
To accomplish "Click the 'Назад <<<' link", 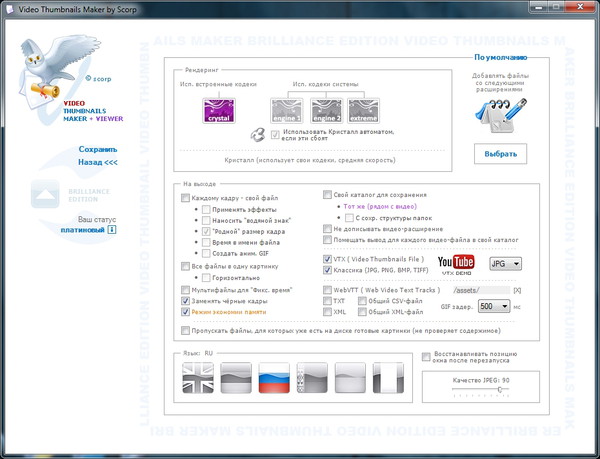I will click(x=98, y=161).
